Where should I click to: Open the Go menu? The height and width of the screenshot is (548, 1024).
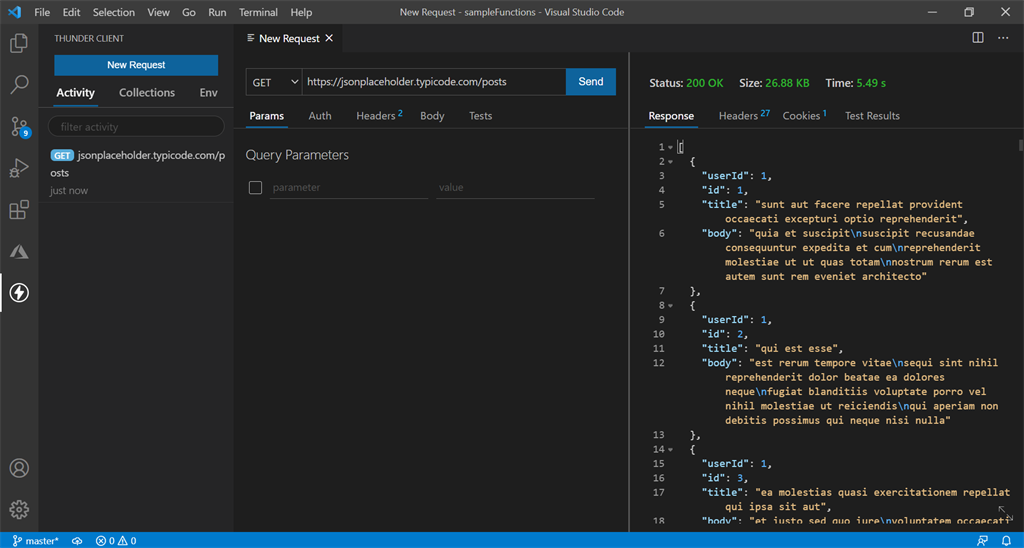pyautogui.click(x=189, y=12)
